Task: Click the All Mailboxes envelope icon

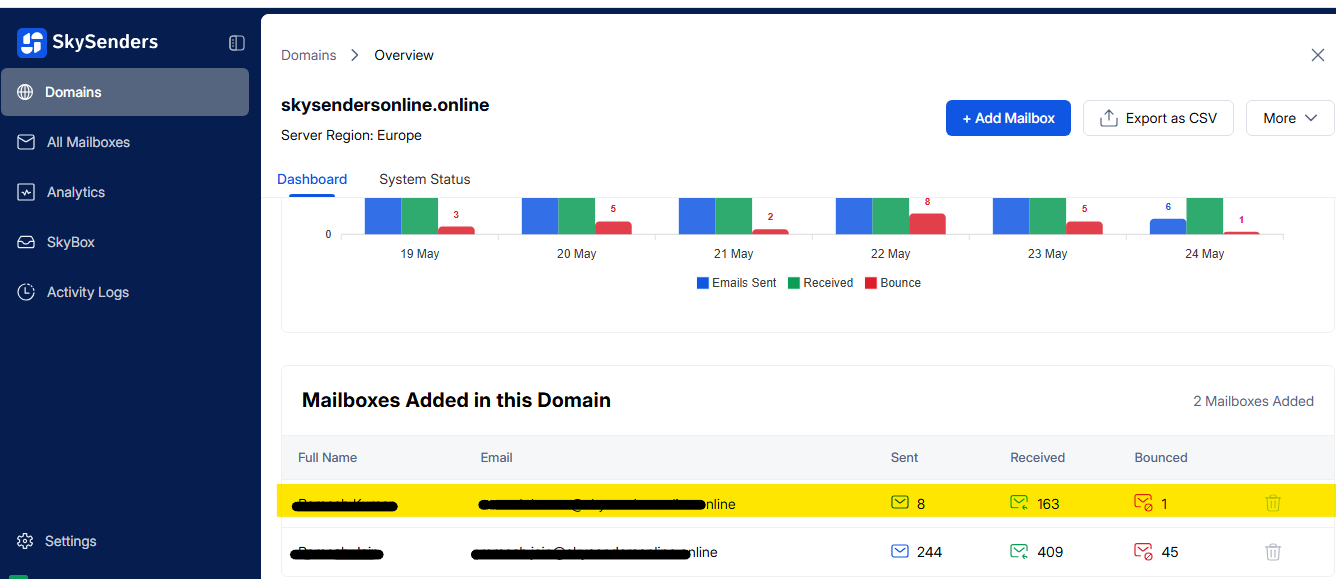Action: click(26, 142)
